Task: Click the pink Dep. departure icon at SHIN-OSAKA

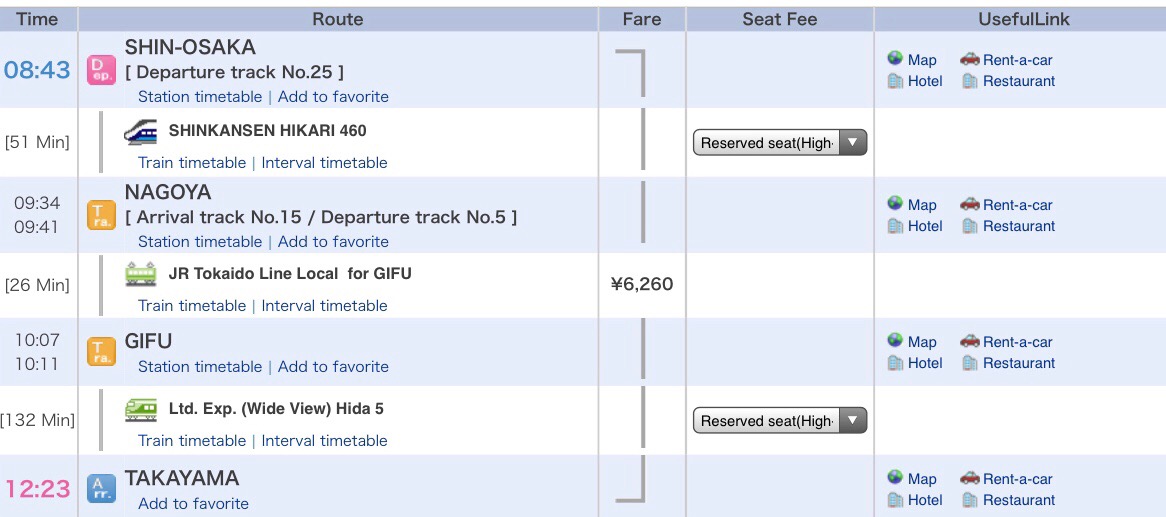Action: 101,71
